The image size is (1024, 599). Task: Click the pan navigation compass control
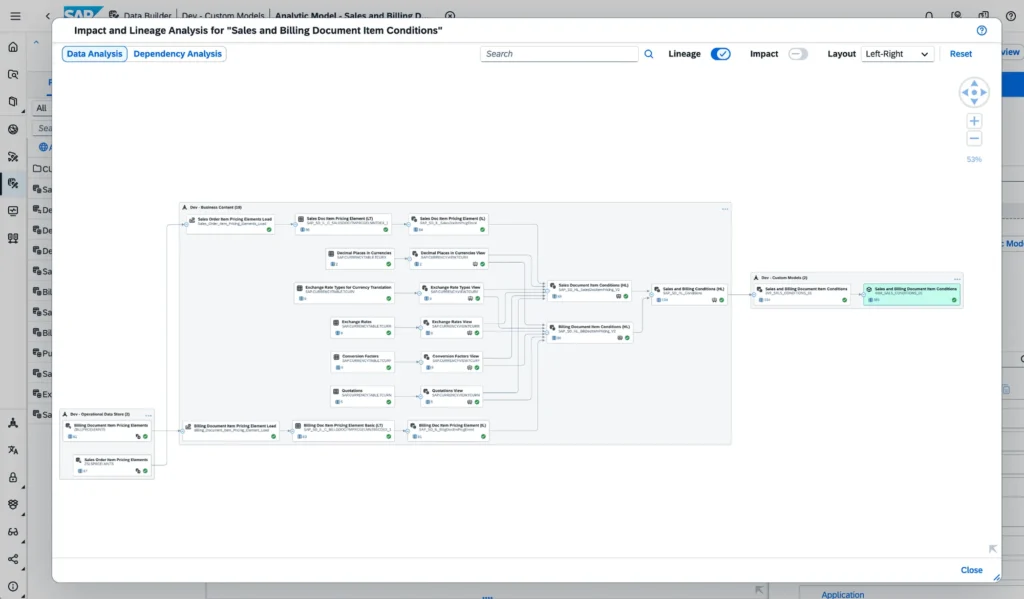click(x=974, y=92)
